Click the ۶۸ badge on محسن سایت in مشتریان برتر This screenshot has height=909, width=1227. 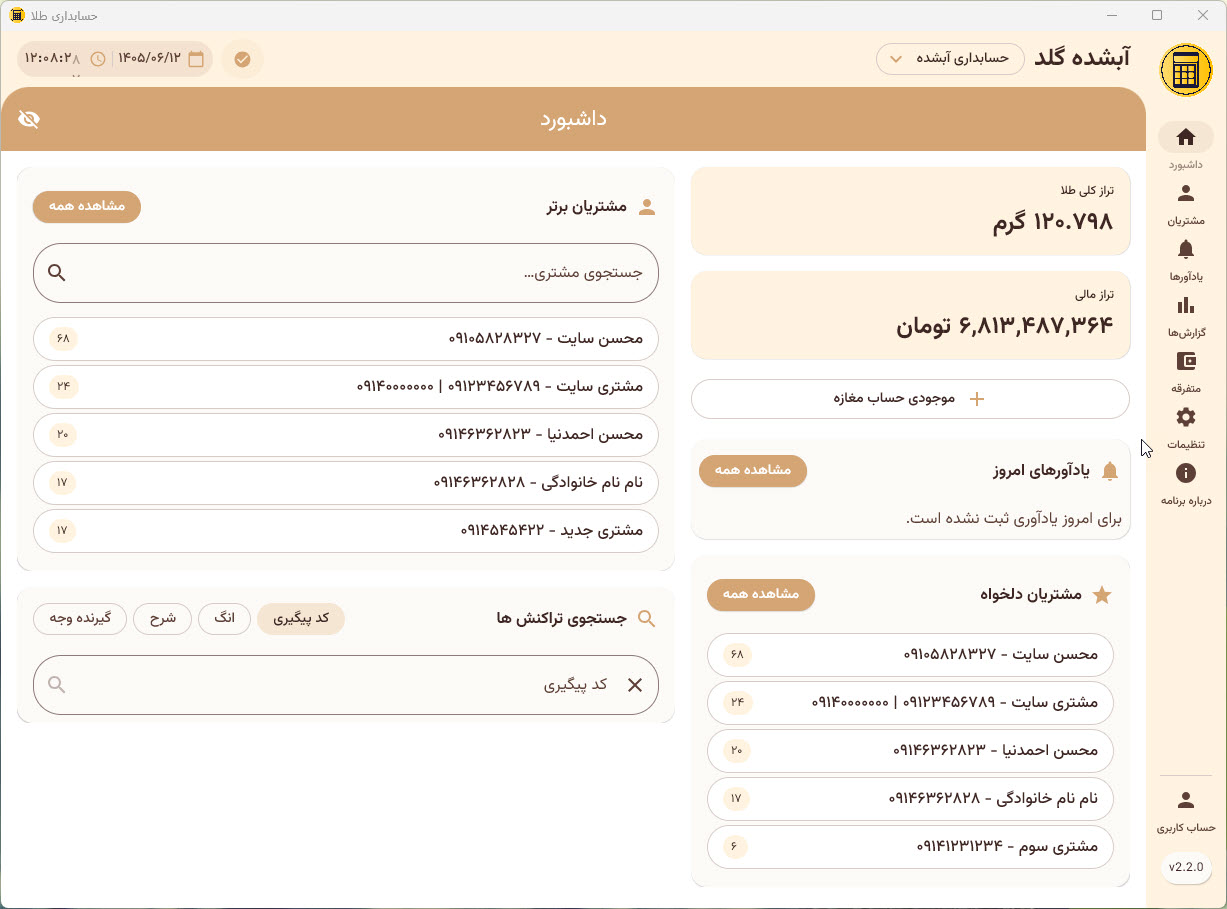click(63, 339)
